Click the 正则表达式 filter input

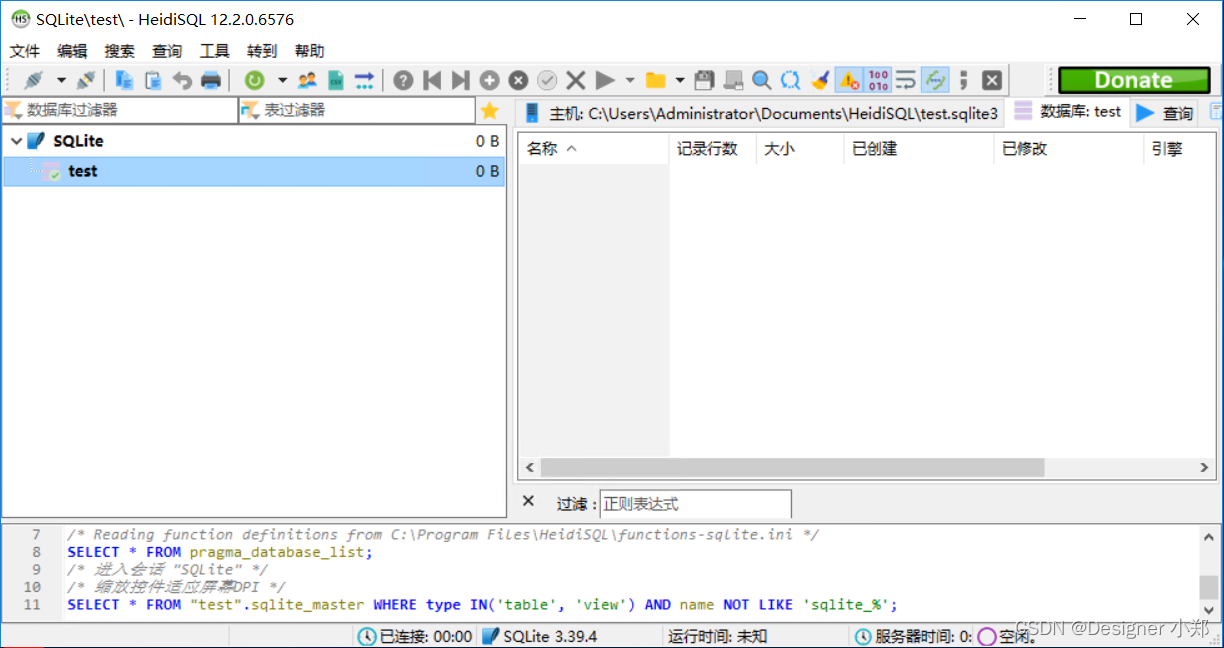(695, 504)
